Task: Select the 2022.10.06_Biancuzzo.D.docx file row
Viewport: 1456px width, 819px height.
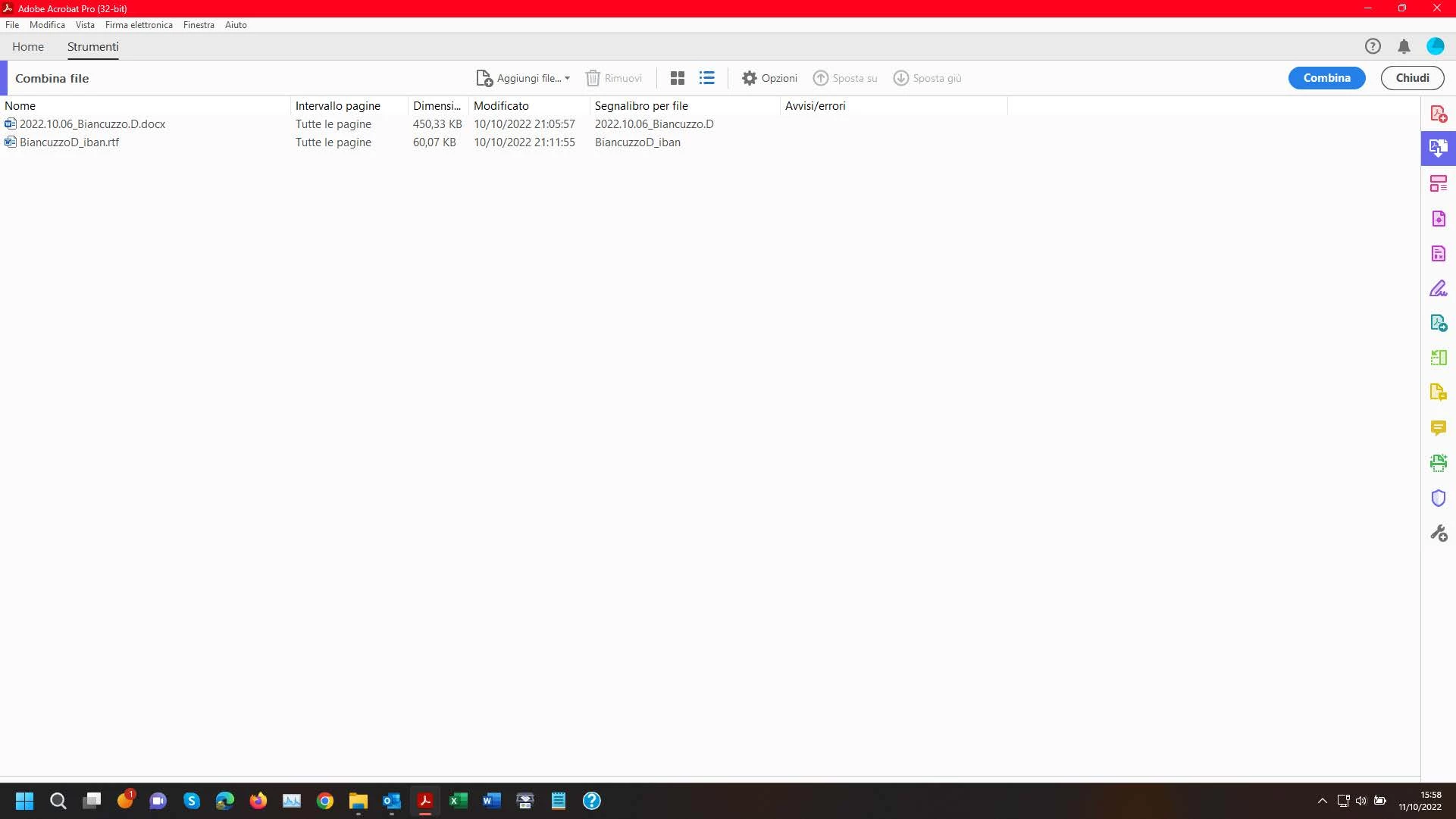Action: 92,124
